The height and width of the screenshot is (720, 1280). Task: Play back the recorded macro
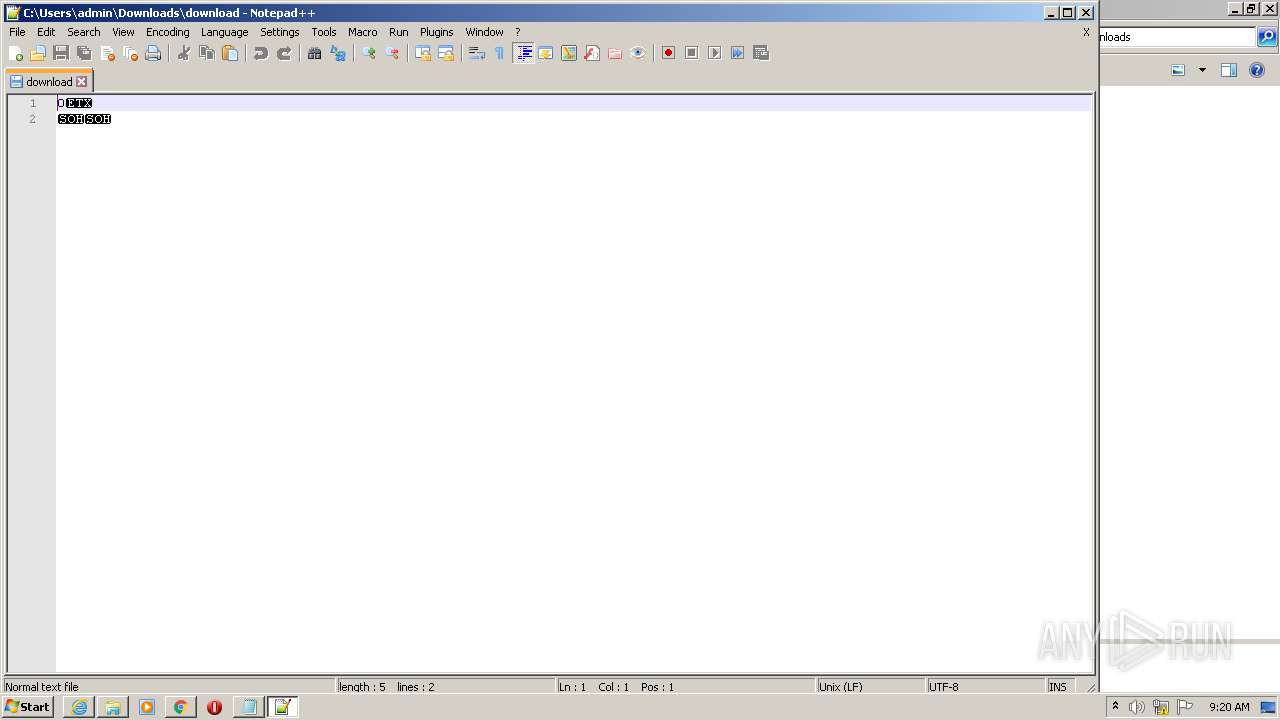pos(715,53)
